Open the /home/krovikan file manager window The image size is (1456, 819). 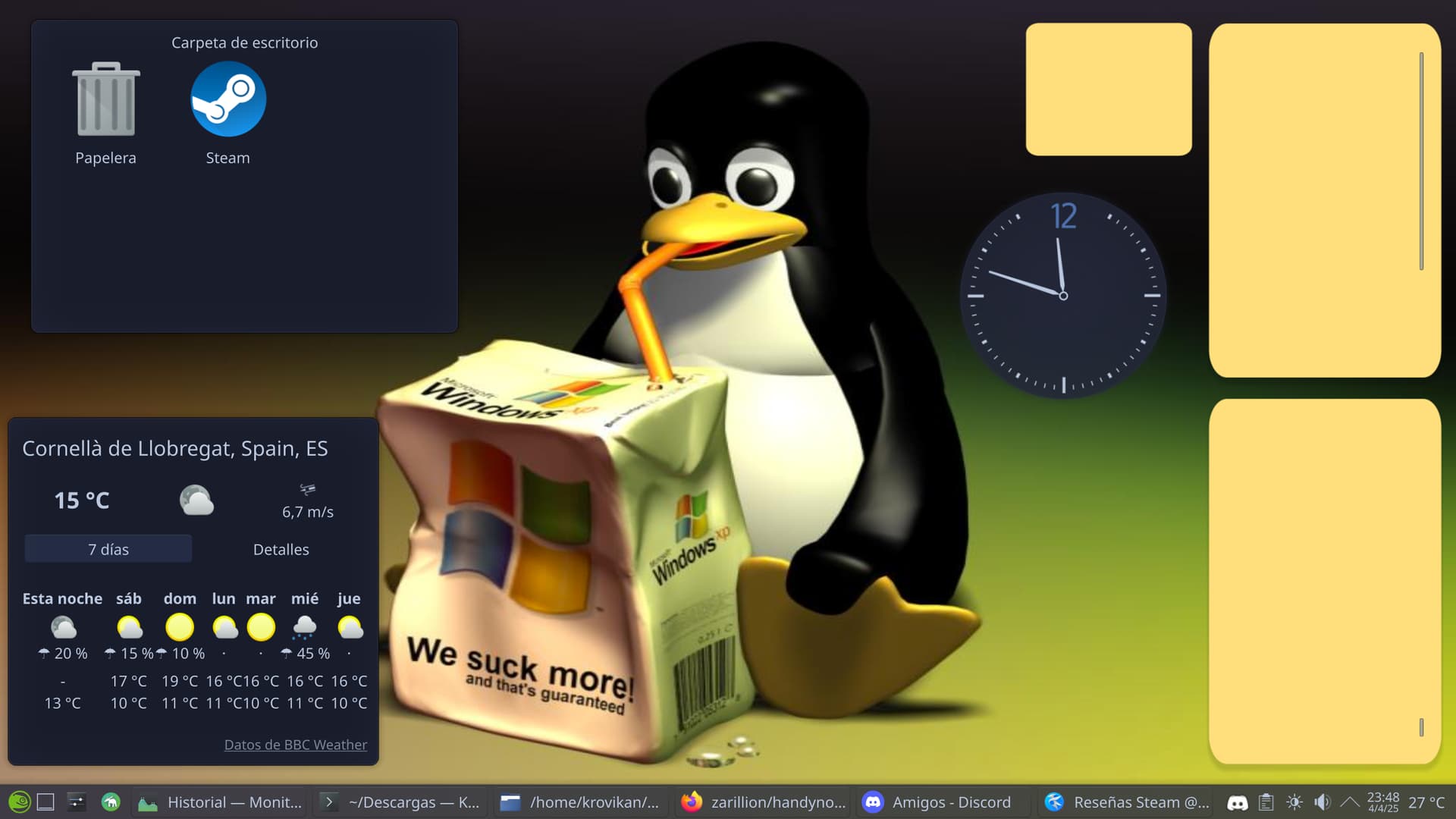click(582, 802)
